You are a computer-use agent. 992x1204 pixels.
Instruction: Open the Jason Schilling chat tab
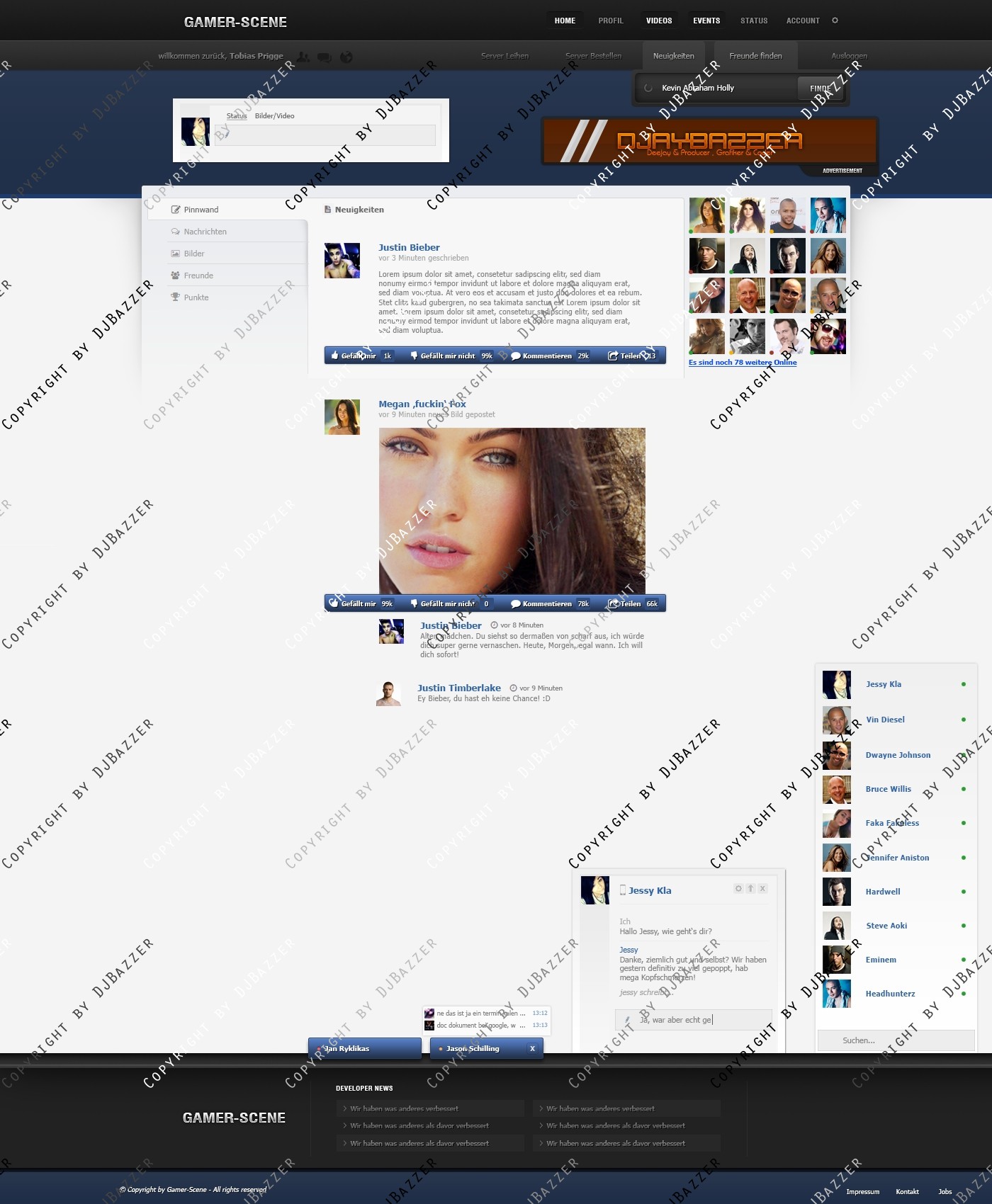(487, 1048)
